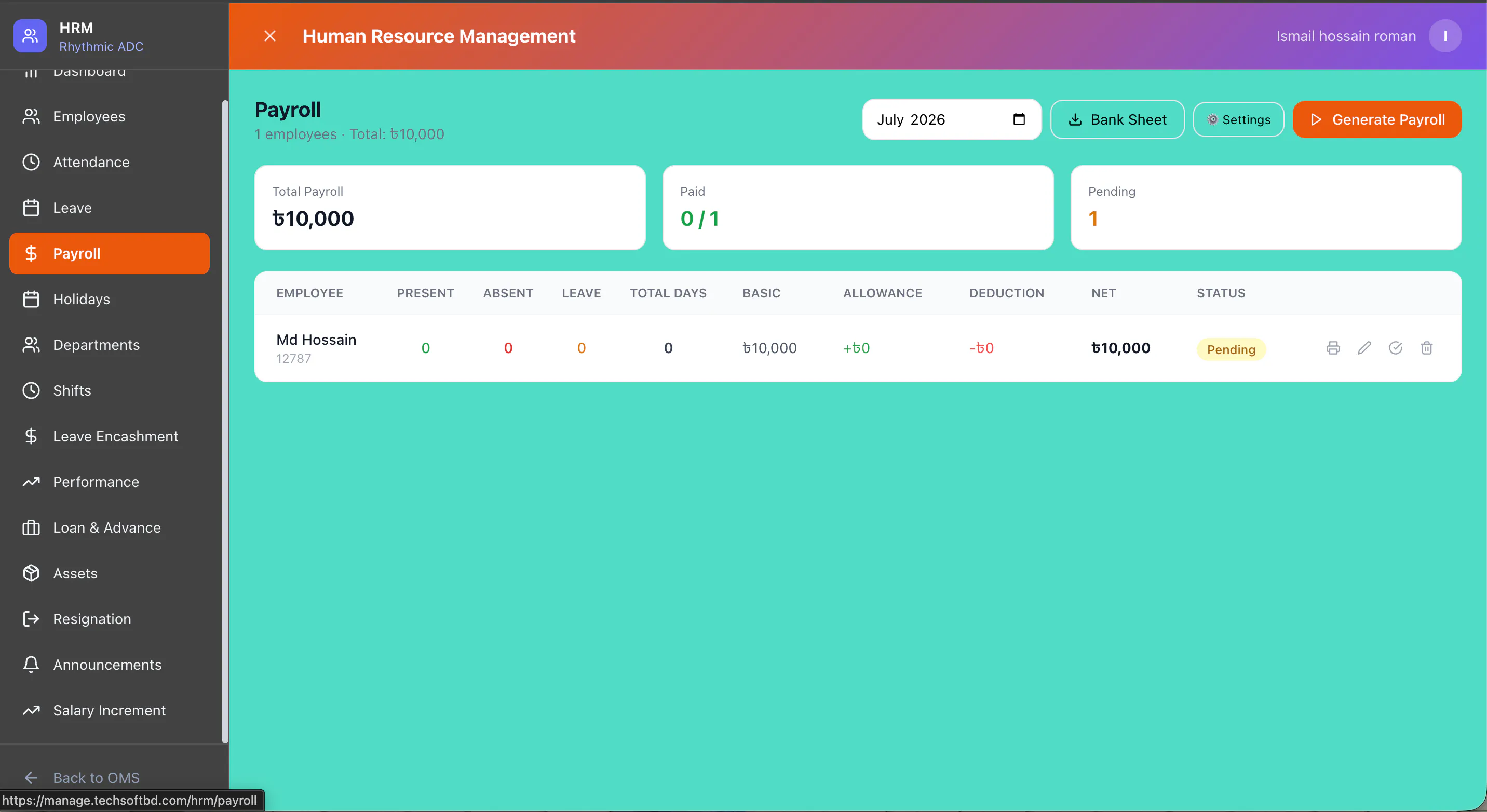Click the ALLOWANCE column header
Image resolution: width=1487 pixels, height=812 pixels.
pos(883,293)
